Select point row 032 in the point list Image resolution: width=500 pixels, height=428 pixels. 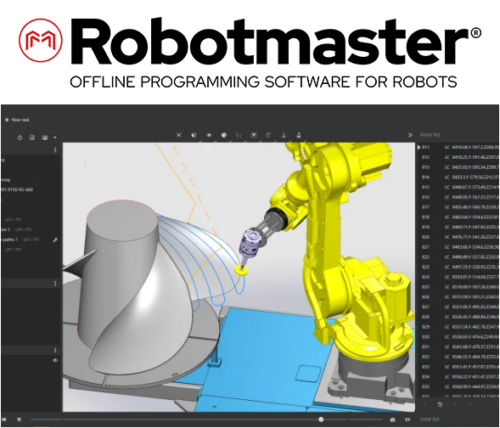pos(459,357)
